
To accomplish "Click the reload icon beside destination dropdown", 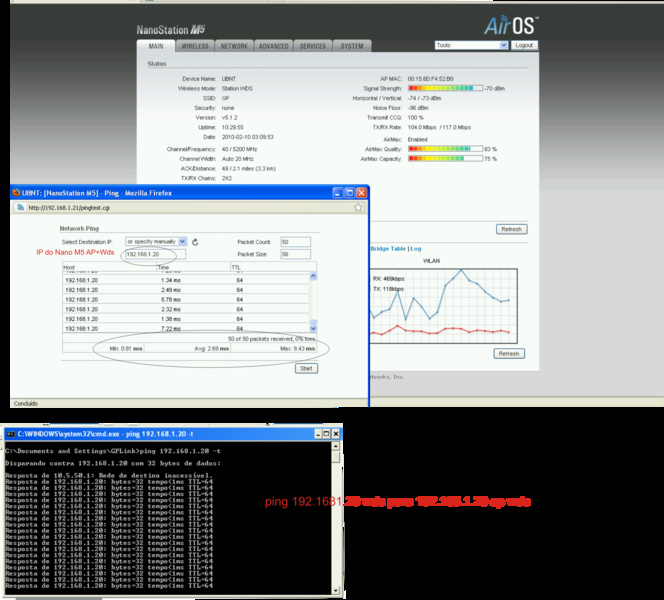I will pos(195,242).
